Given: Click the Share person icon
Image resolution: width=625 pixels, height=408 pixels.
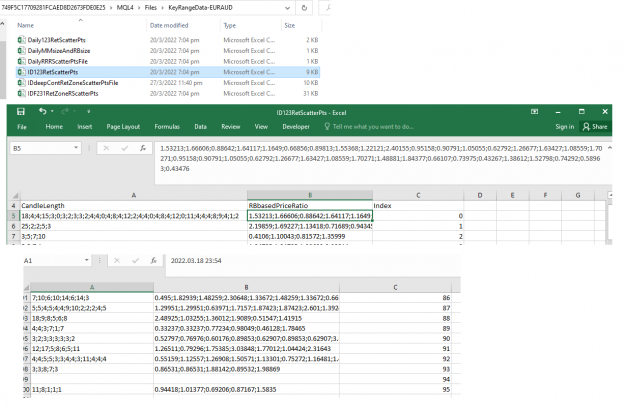Looking at the screenshot, I should [x=586, y=127].
